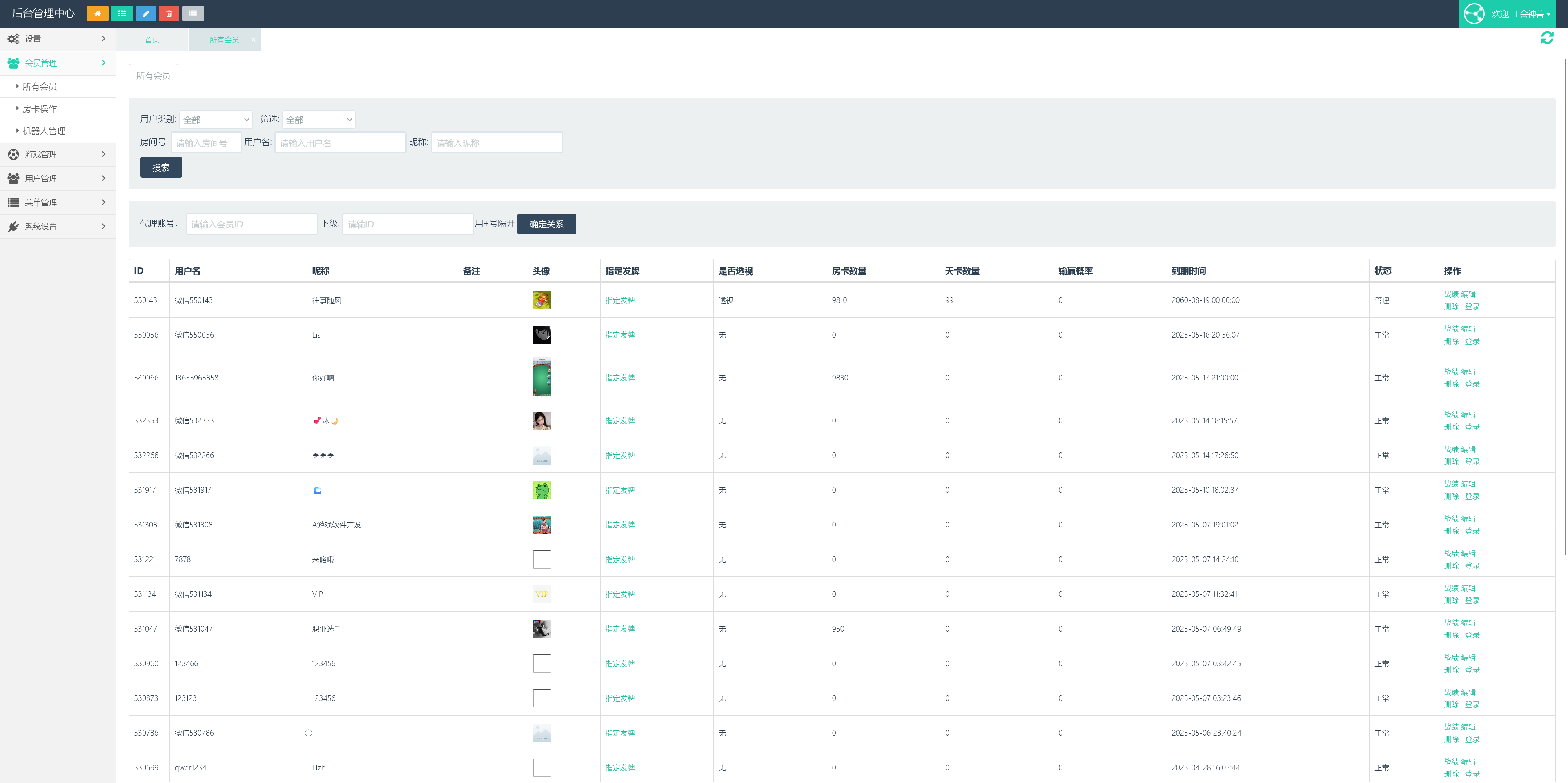Click the gray list icon button
The width and height of the screenshot is (1568, 783).
[193, 13]
